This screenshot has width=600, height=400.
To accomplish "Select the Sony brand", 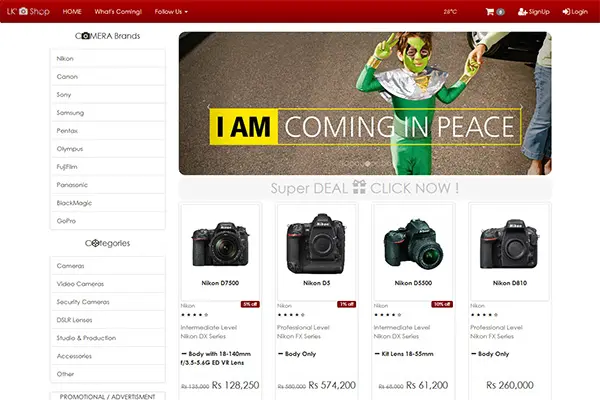I will [108, 95].
